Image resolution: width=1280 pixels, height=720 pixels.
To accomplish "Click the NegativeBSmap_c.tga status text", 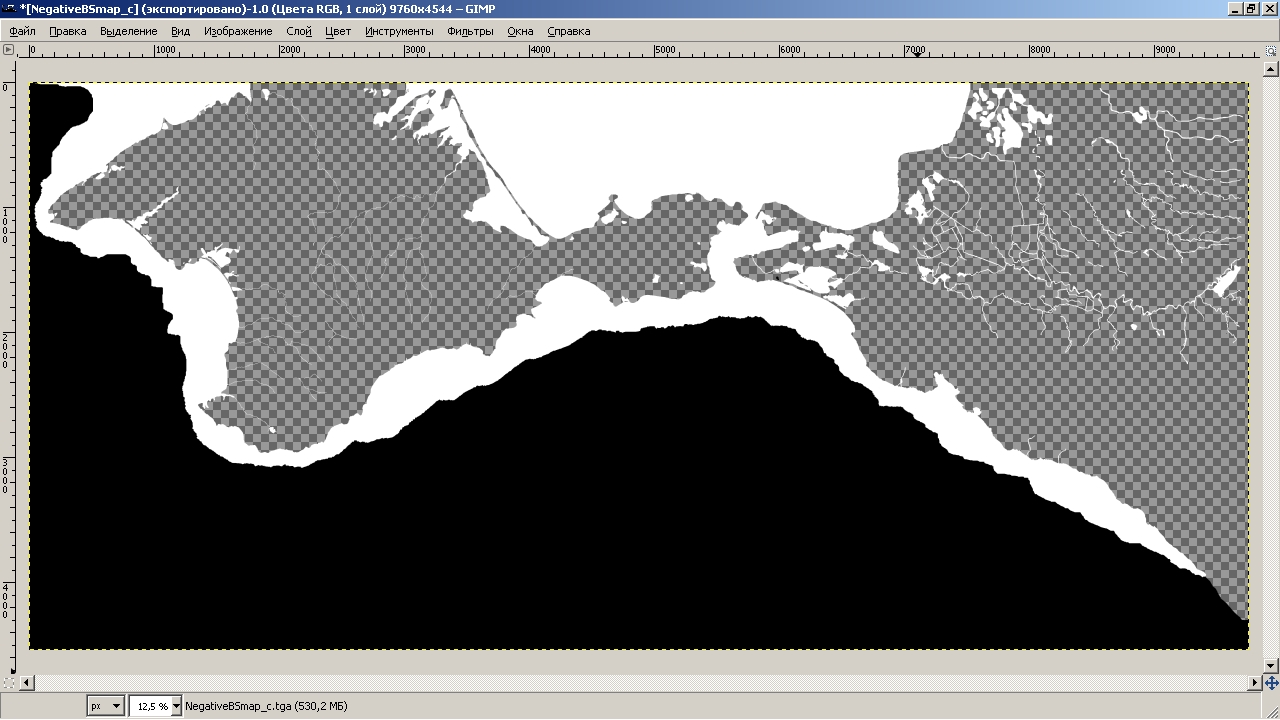I will click(x=266, y=706).
